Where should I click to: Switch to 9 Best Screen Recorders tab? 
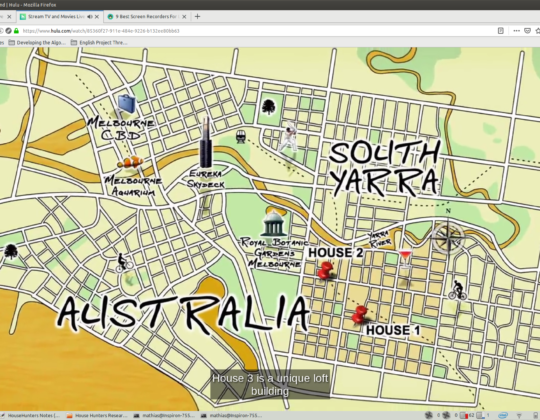[146, 17]
